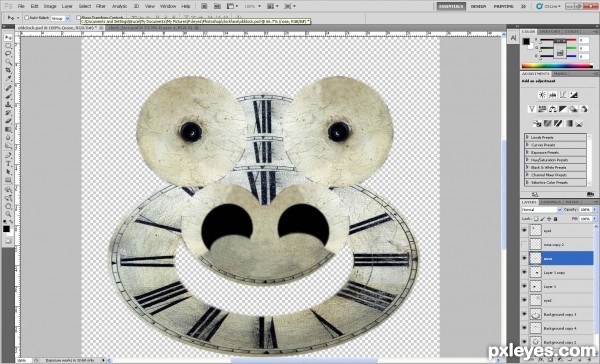Select the Eyedropper tool

click(x=8, y=78)
